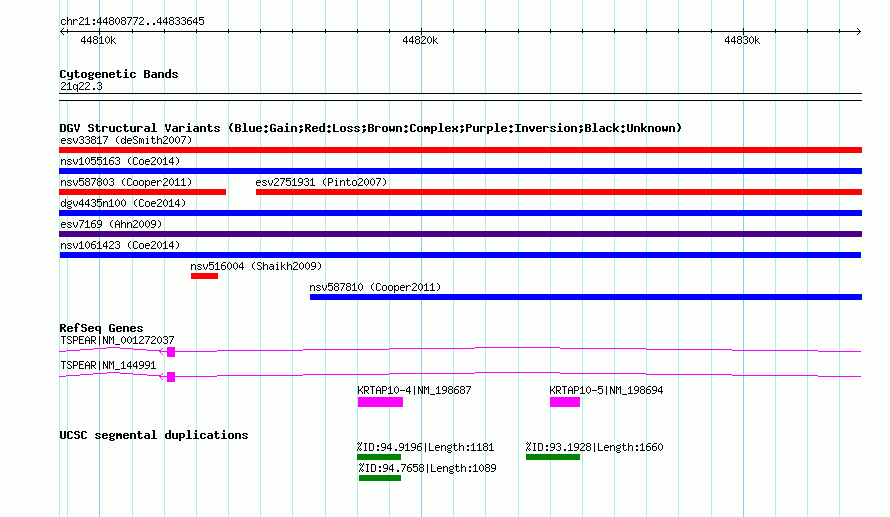
Task: Select the KRTAP10-4 magenta gene block
Action: pyautogui.click(x=380, y=402)
